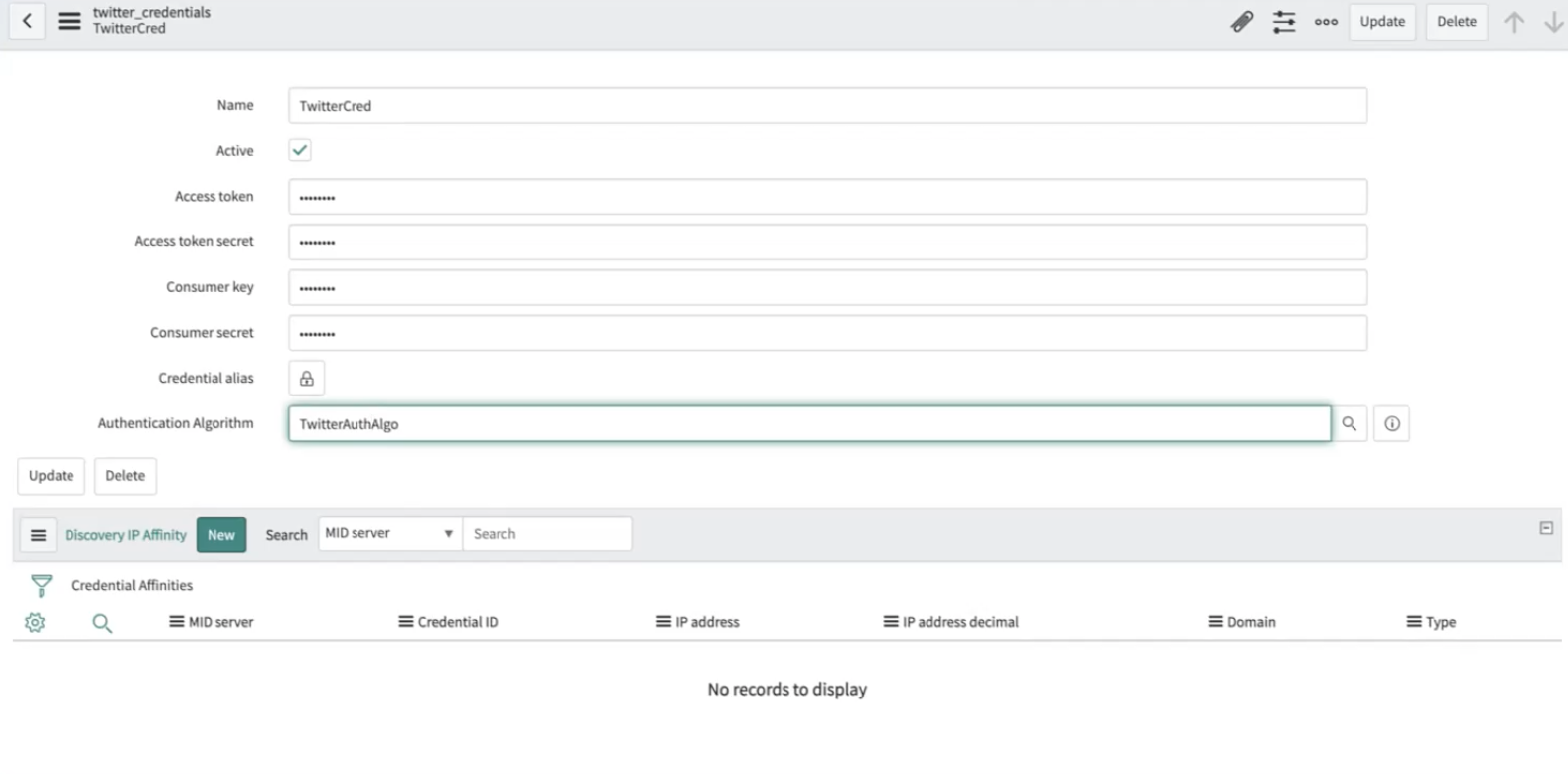Toggle column search magnifier in list
The width and height of the screenshot is (1568, 774).
[102, 623]
